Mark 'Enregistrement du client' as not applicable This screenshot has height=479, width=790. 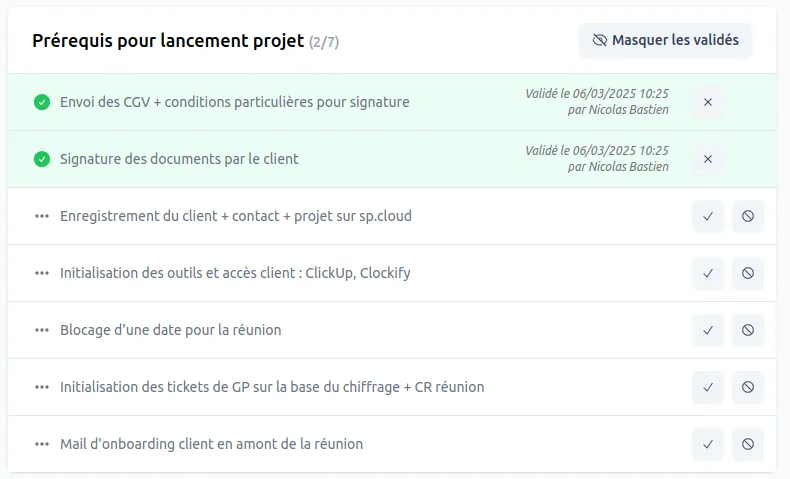coord(748,216)
